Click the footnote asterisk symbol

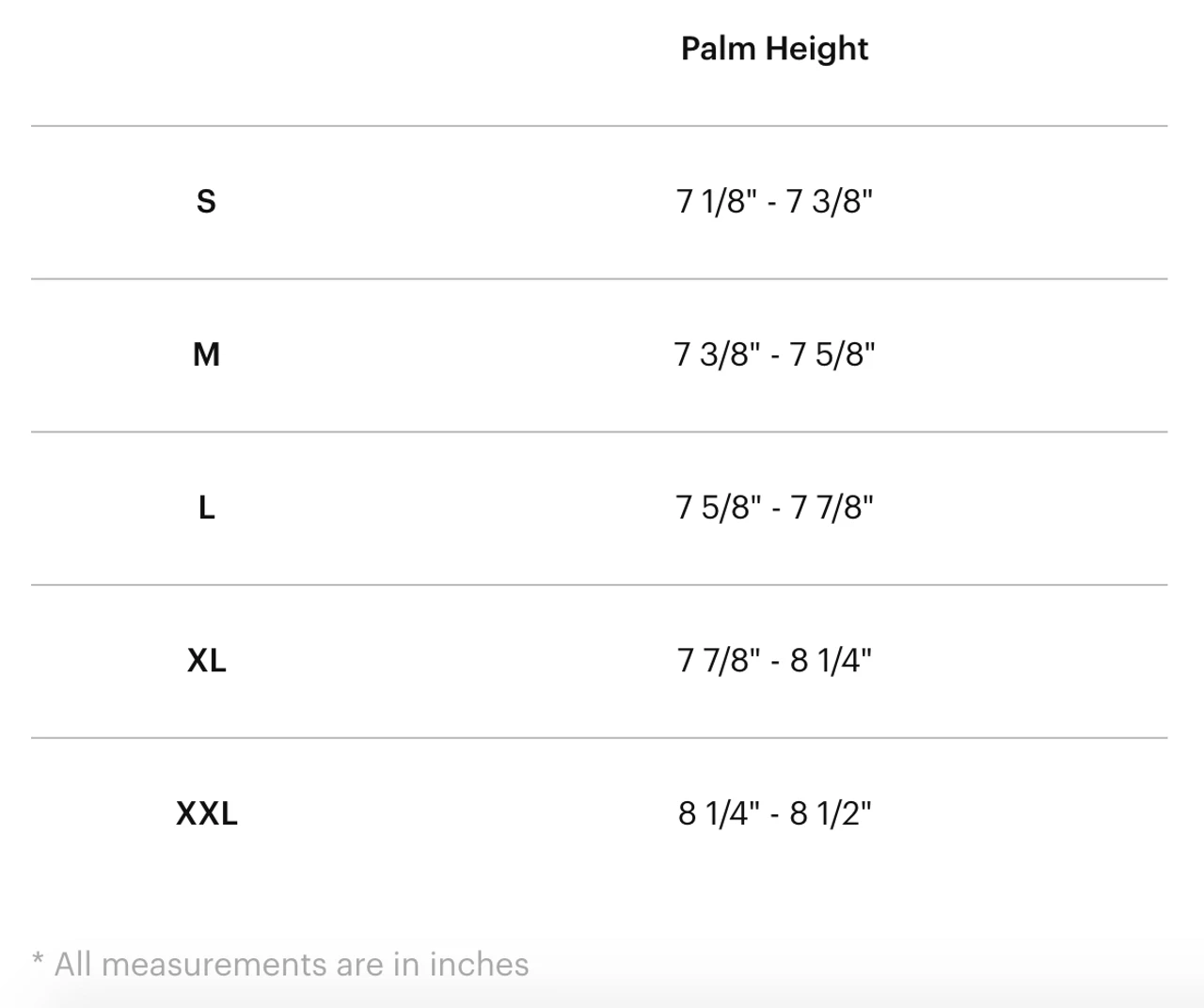[38, 961]
